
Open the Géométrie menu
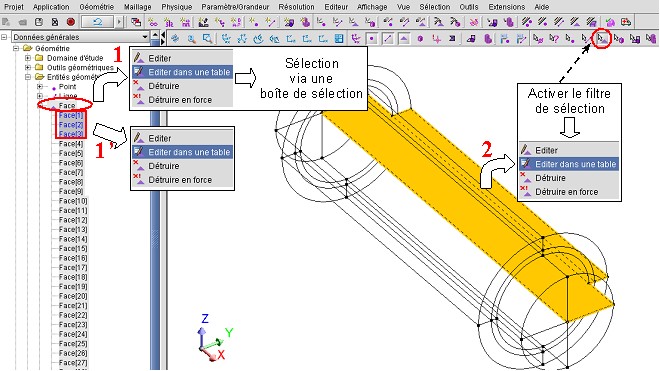pos(96,7)
